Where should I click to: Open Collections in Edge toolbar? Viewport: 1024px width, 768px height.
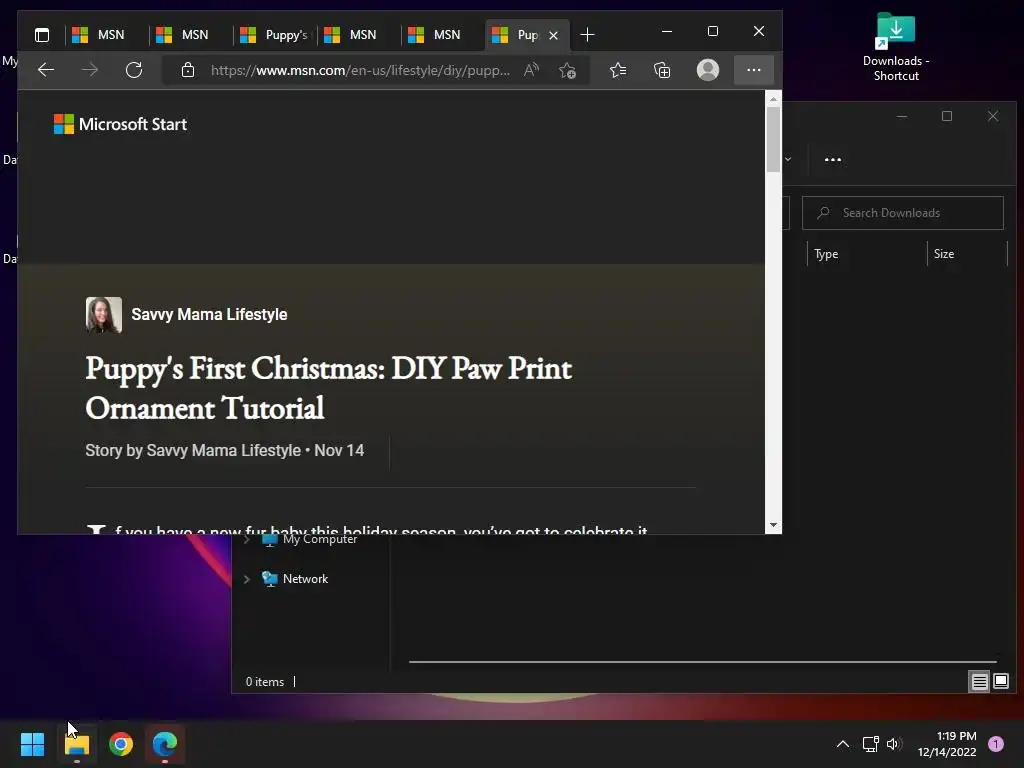pyautogui.click(x=662, y=70)
